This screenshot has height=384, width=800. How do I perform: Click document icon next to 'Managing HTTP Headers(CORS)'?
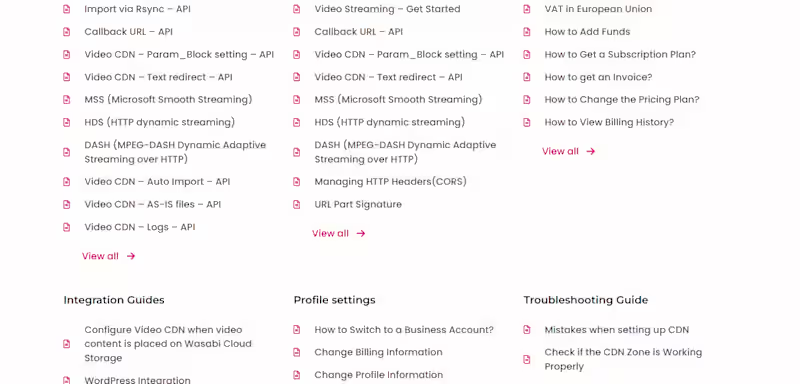pyautogui.click(x=296, y=182)
